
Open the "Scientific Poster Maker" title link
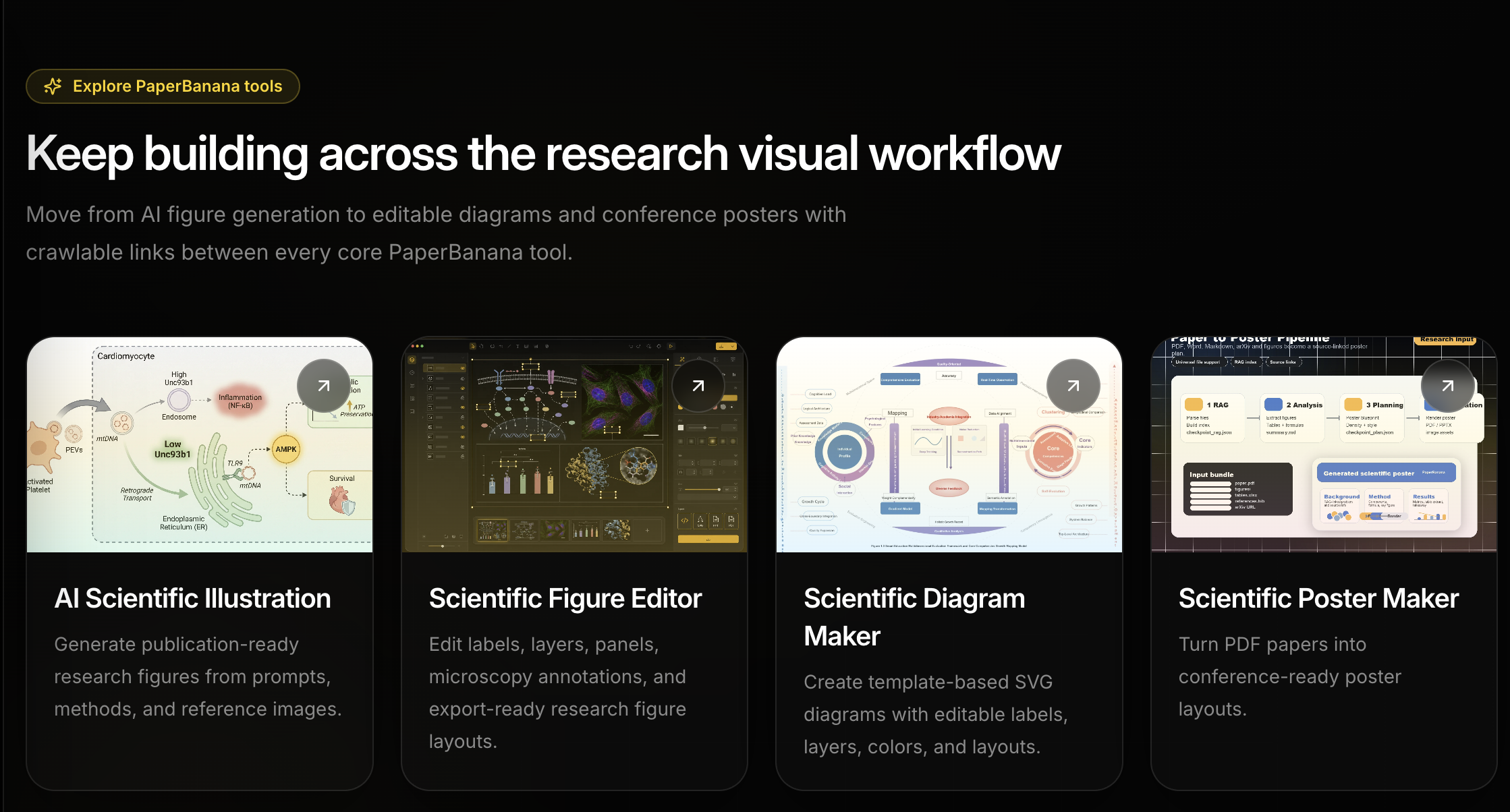point(1319,598)
